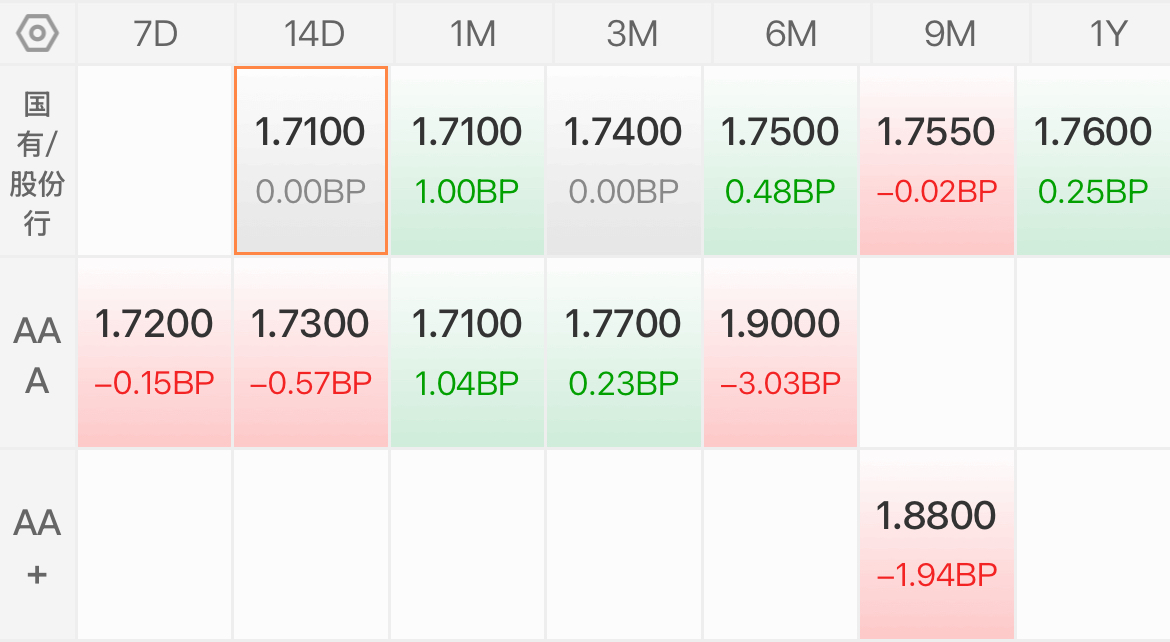Screen dimensions: 1170x642
Task: Select the AA+ row label
Action: (37, 547)
